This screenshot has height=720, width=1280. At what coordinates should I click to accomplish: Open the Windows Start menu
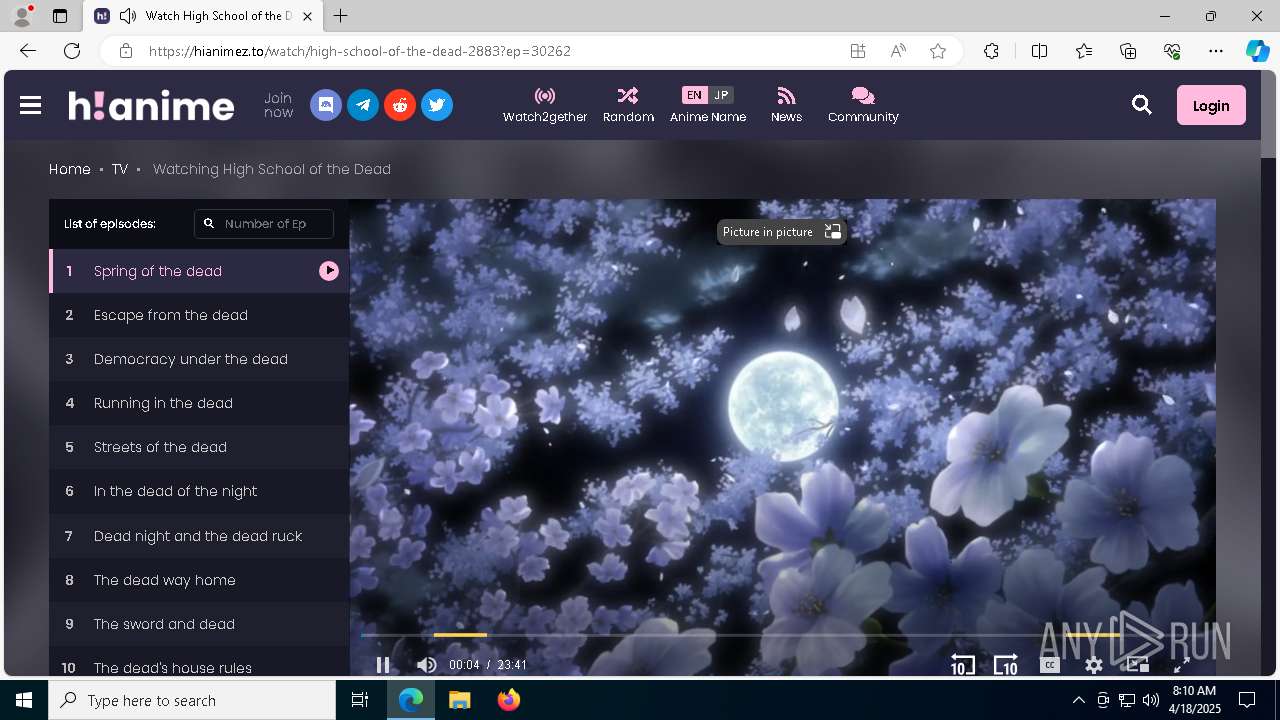point(24,700)
